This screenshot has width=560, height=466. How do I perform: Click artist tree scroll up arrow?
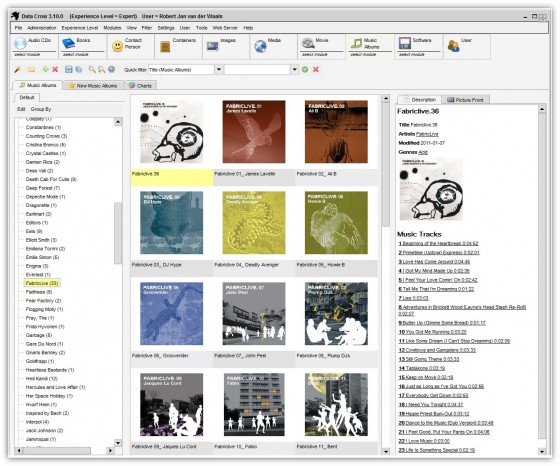118,122
